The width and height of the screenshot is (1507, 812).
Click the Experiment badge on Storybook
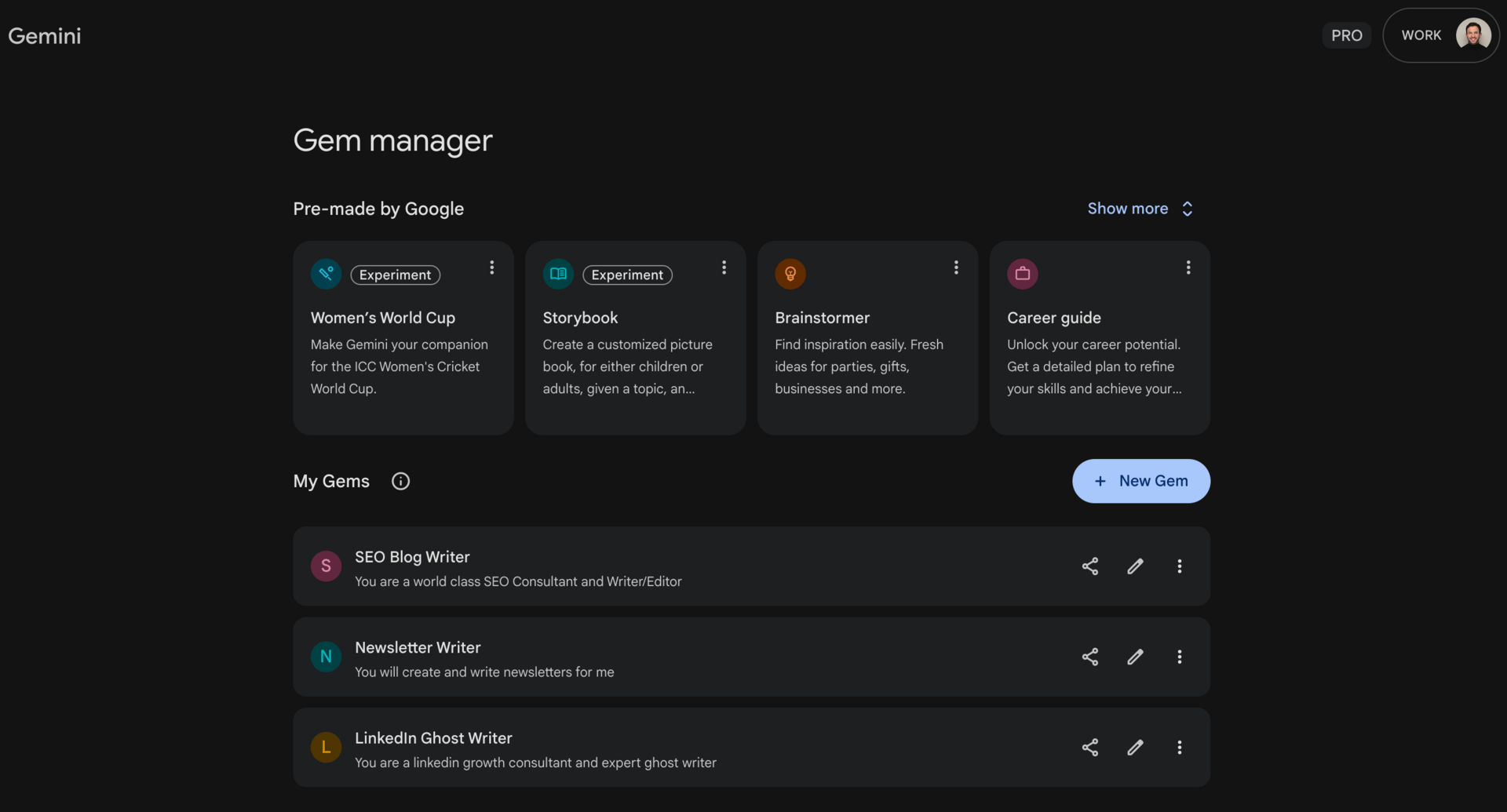pos(627,275)
